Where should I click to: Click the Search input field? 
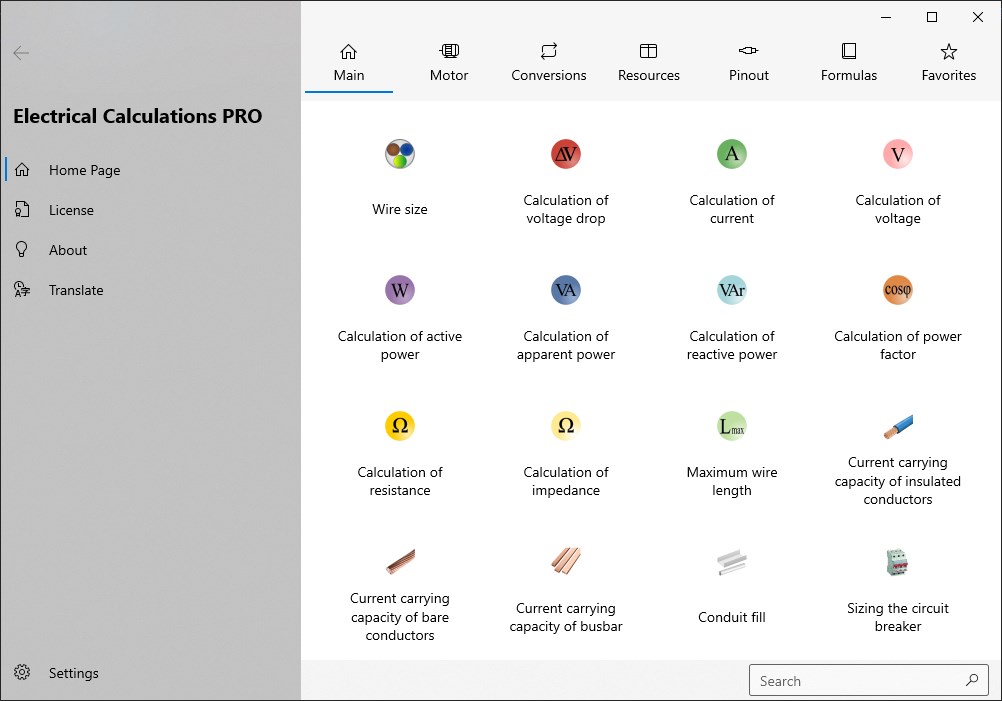[855, 681]
